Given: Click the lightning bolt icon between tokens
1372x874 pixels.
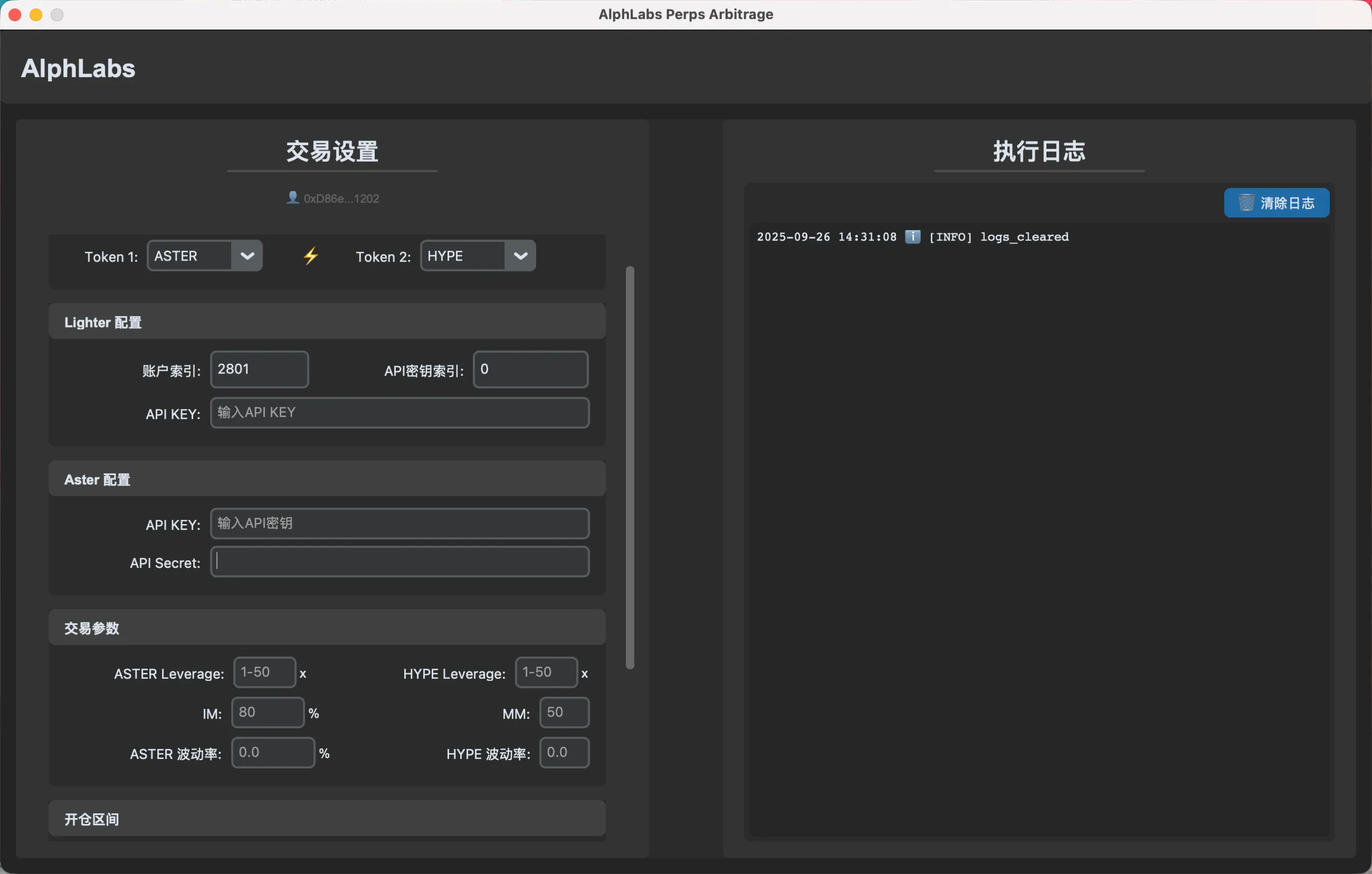Looking at the screenshot, I should click(310, 256).
